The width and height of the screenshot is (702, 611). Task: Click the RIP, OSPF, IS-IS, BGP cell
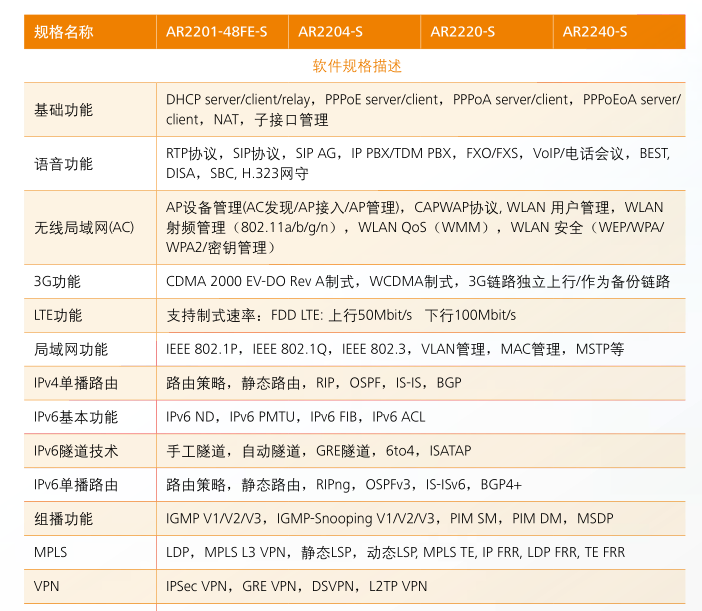point(421,383)
